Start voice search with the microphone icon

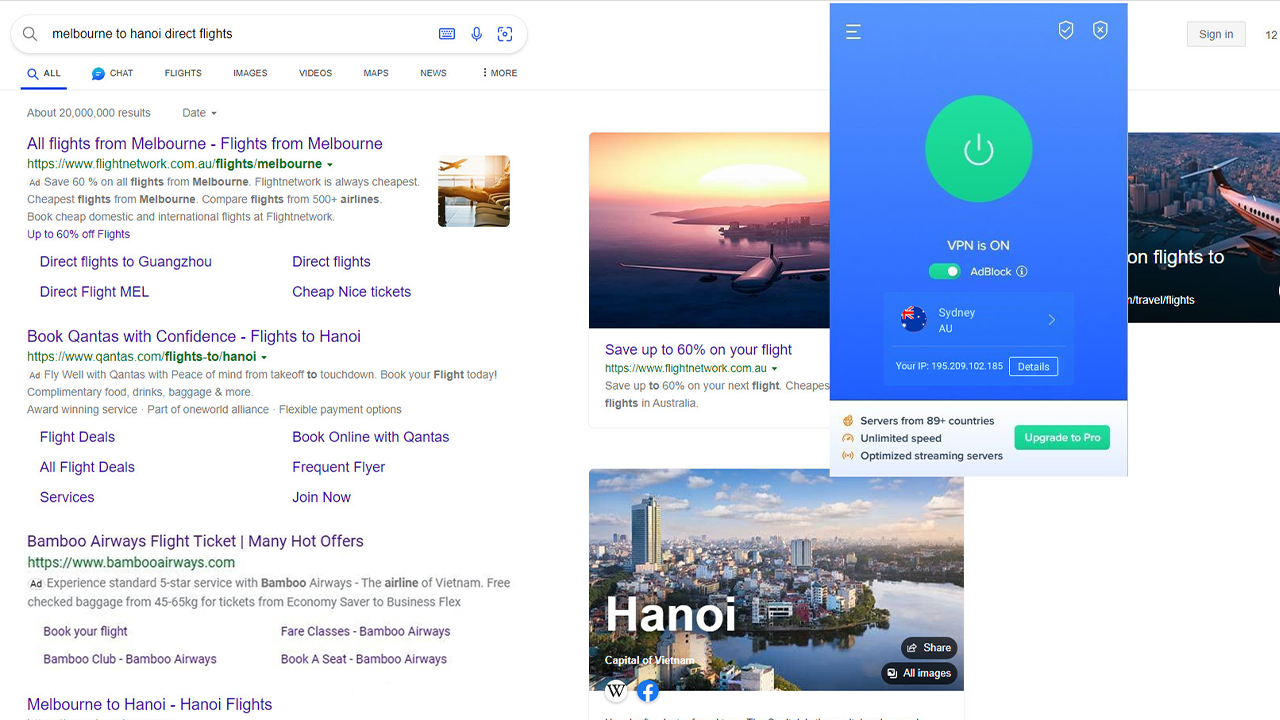pyautogui.click(x=476, y=34)
